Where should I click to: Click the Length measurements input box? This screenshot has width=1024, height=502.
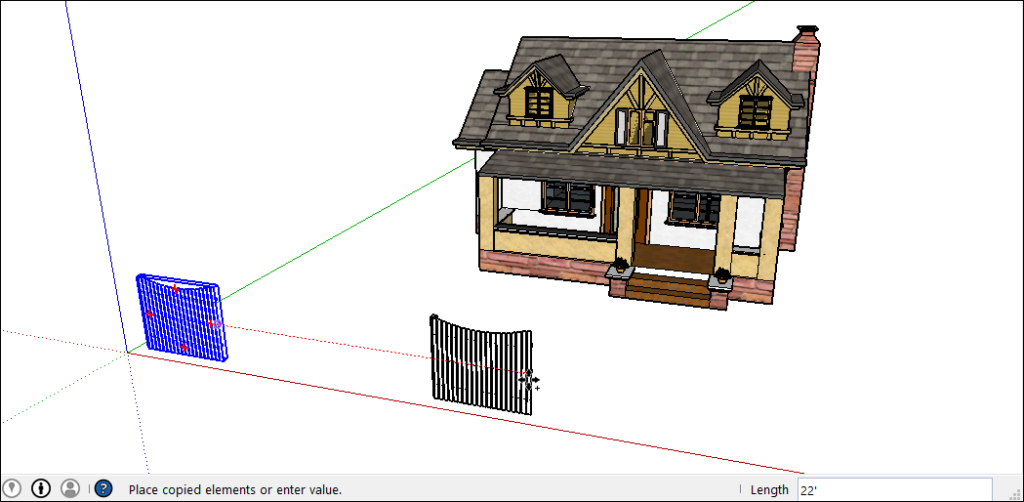(x=894, y=490)
